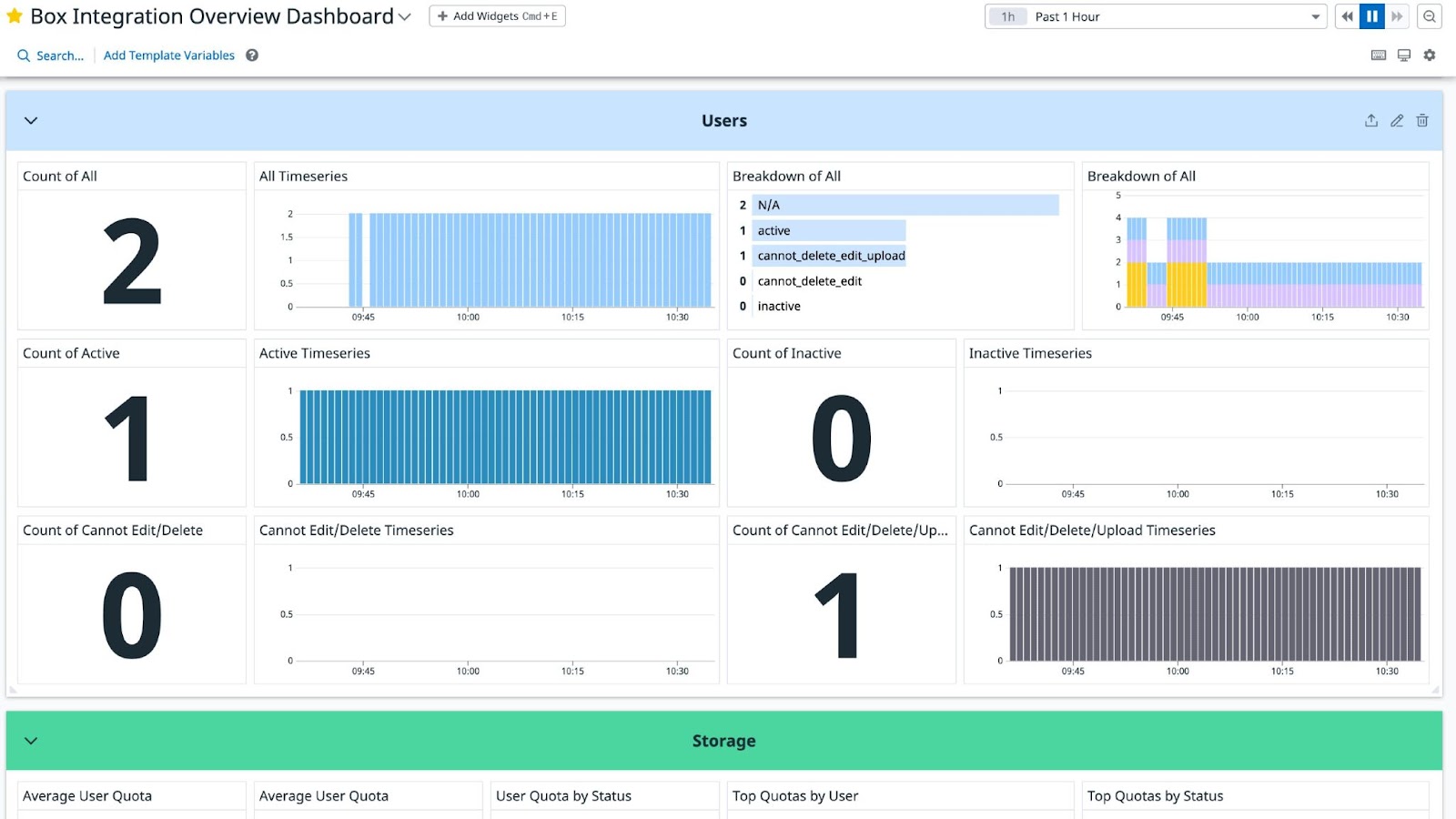Click the Add Widgets button

pyautogui.click(x=497, y=16)
